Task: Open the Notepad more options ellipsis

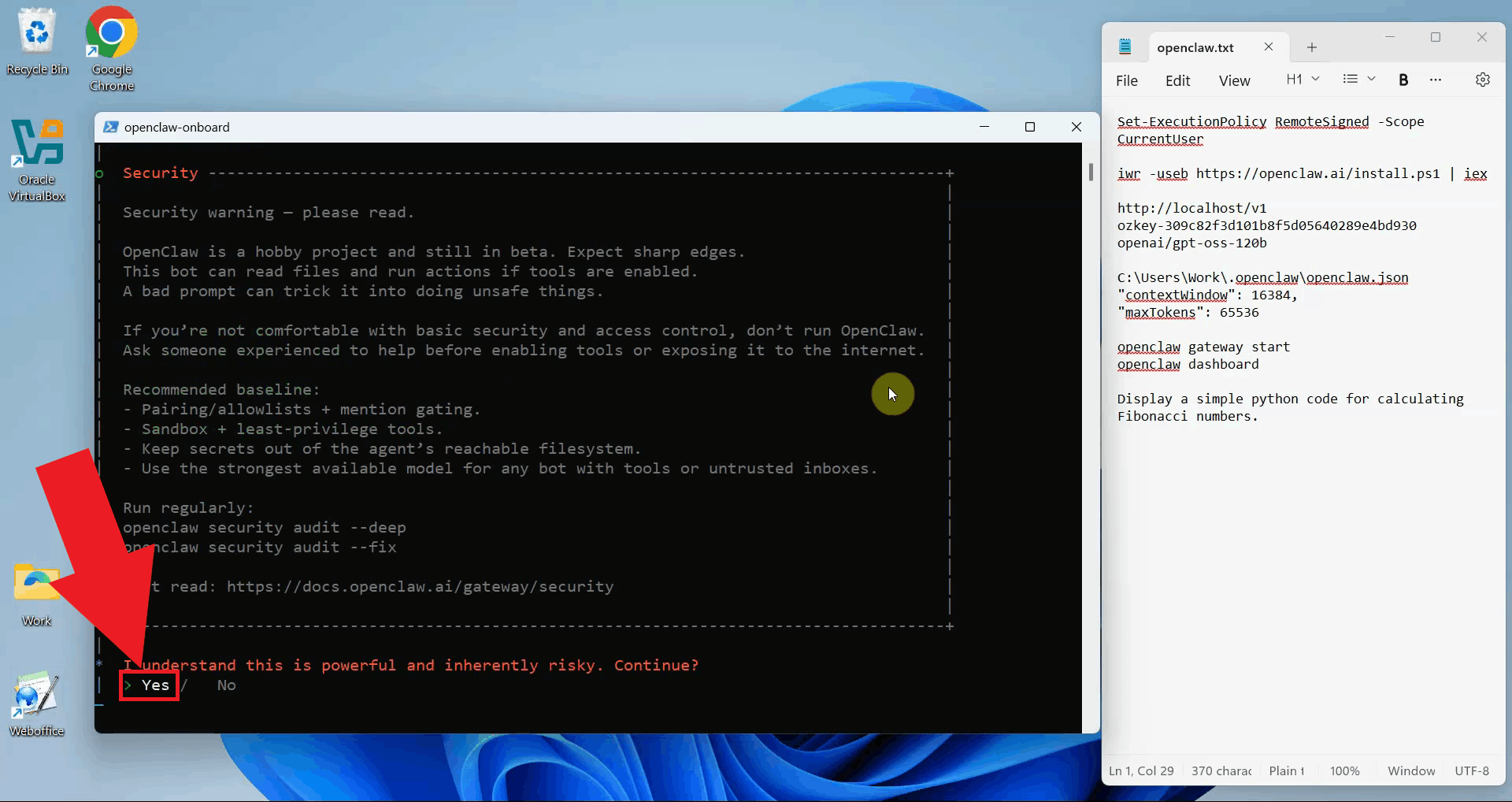Action: click(1435, 80)
